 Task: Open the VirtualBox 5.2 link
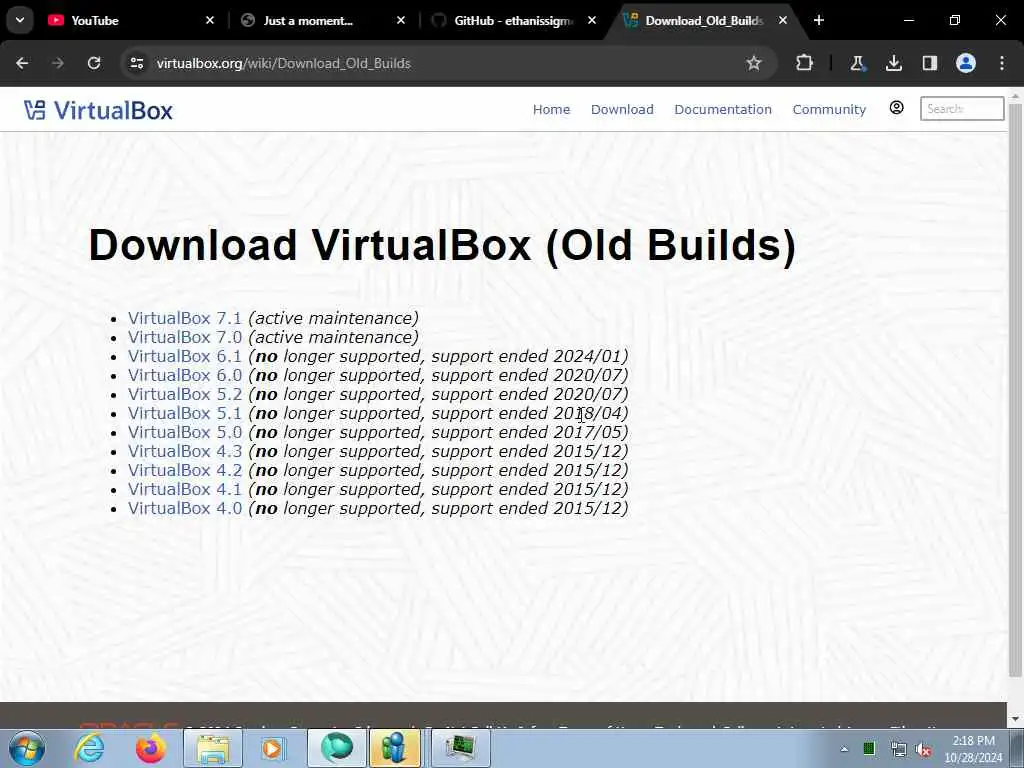(x=185, y=394)
